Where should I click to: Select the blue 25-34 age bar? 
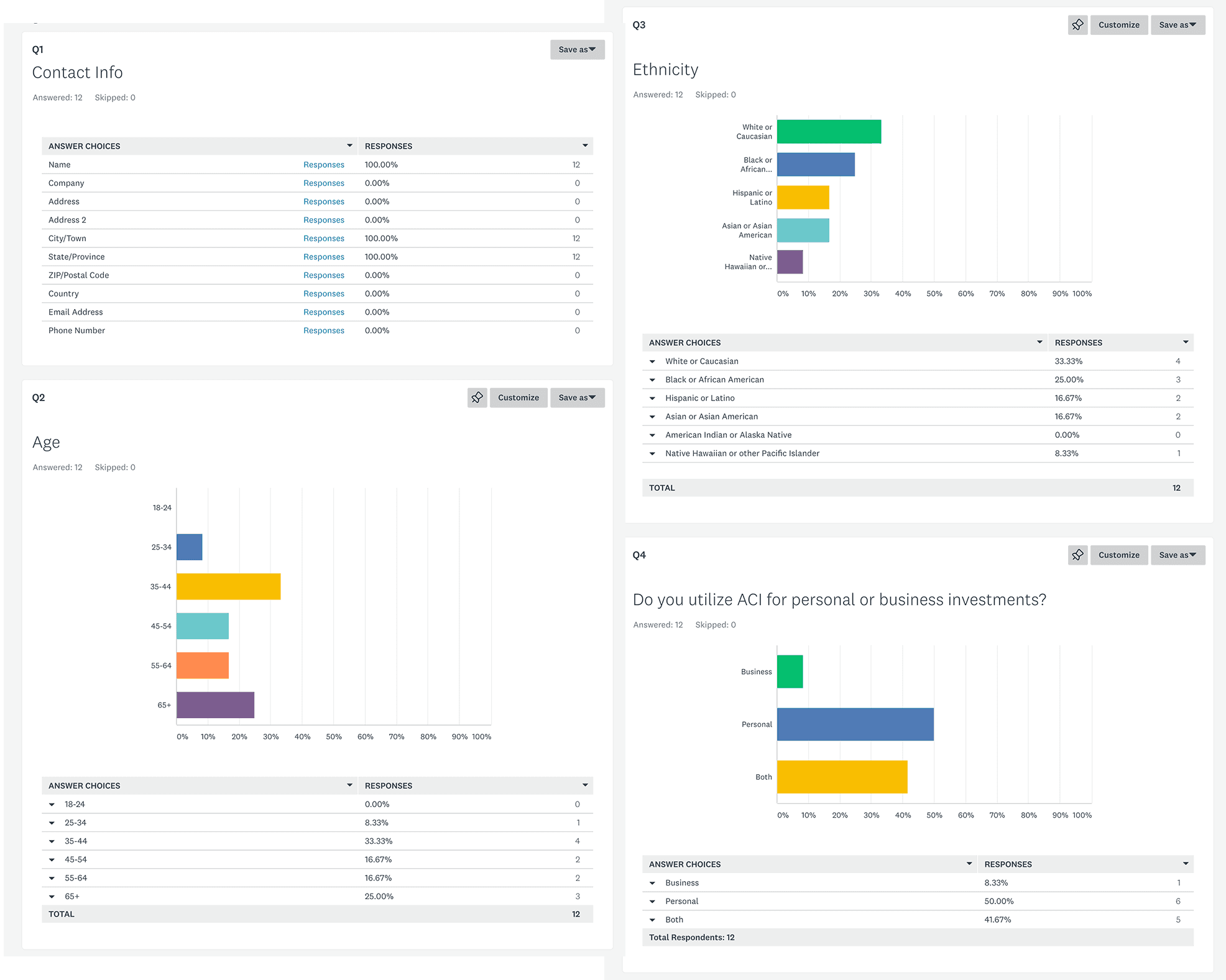[x=190, y=547]
